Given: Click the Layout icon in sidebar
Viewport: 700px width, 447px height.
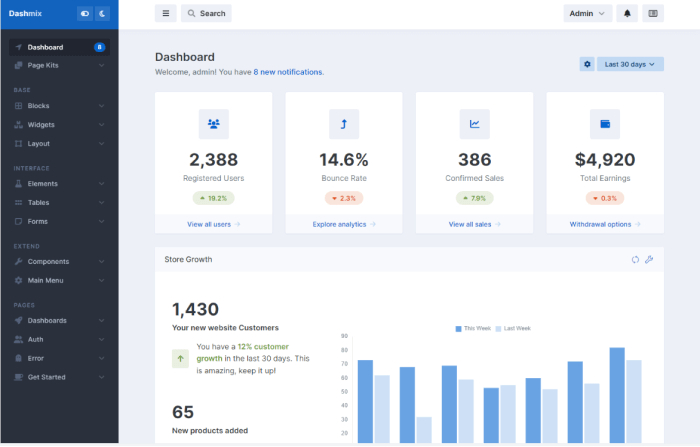Looking at the screenshot, I should pyautogui.click(x=18, y=143).
